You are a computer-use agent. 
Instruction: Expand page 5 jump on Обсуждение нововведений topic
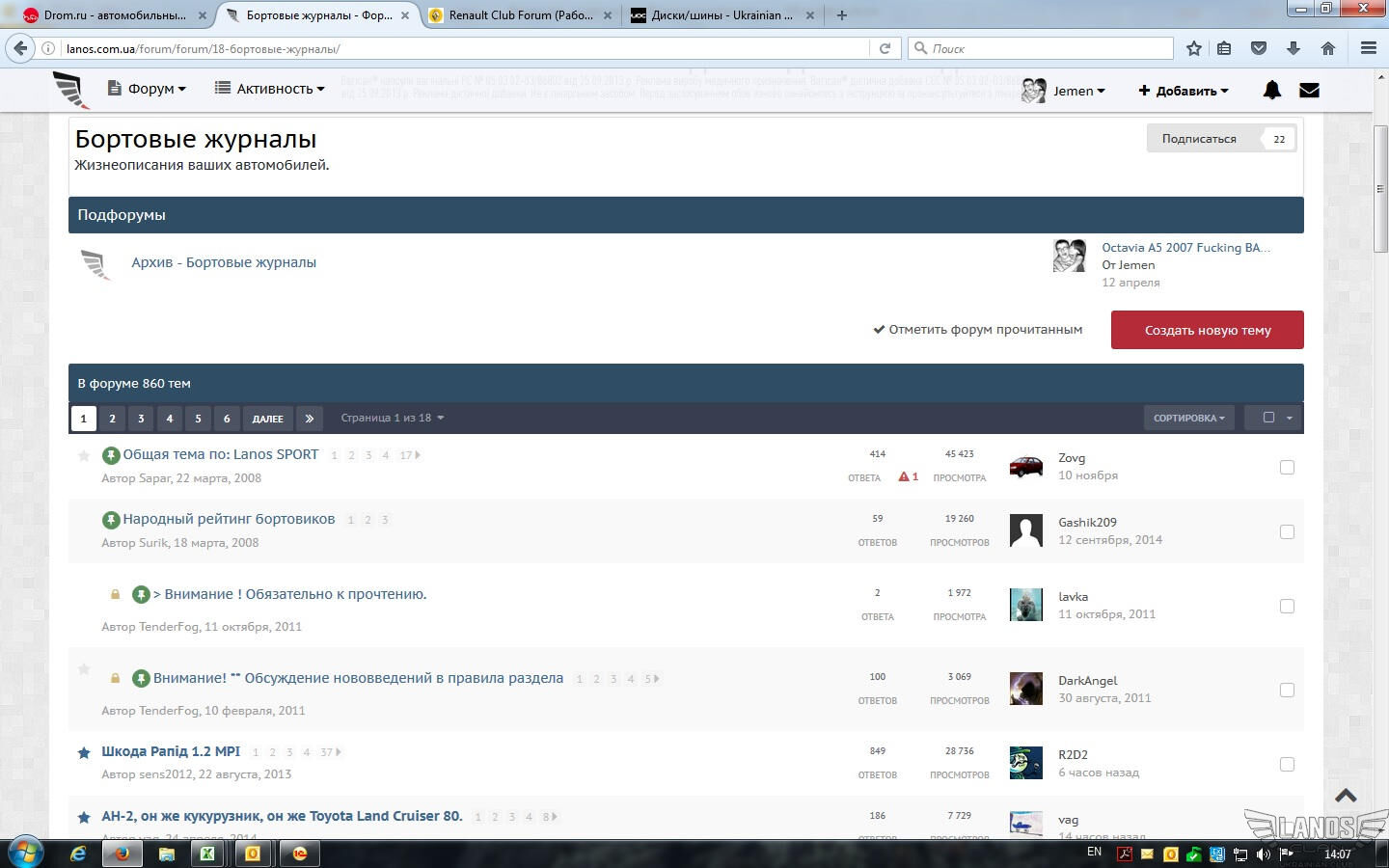point(652,679)
